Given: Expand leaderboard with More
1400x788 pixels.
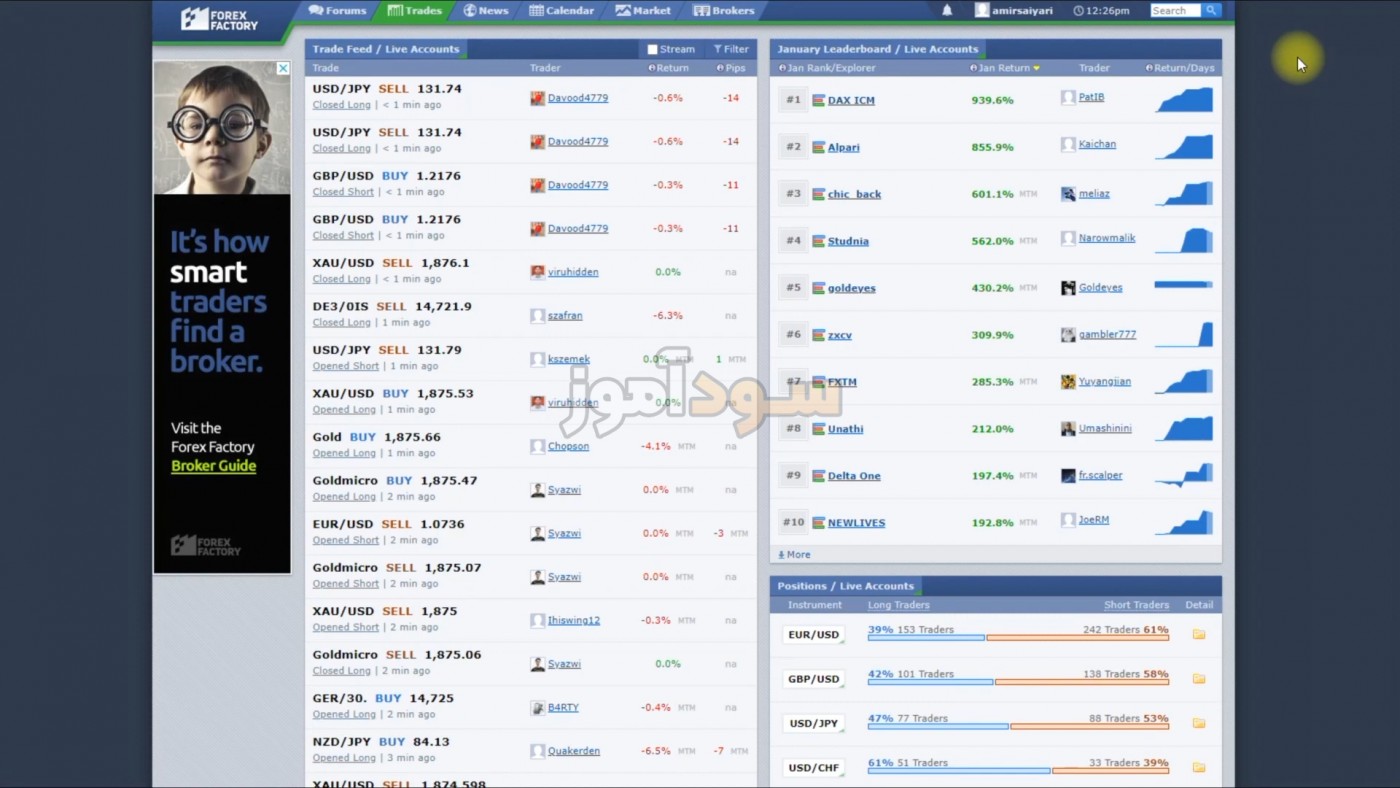Looking at the screenshot, I should [x=794, y=555].
